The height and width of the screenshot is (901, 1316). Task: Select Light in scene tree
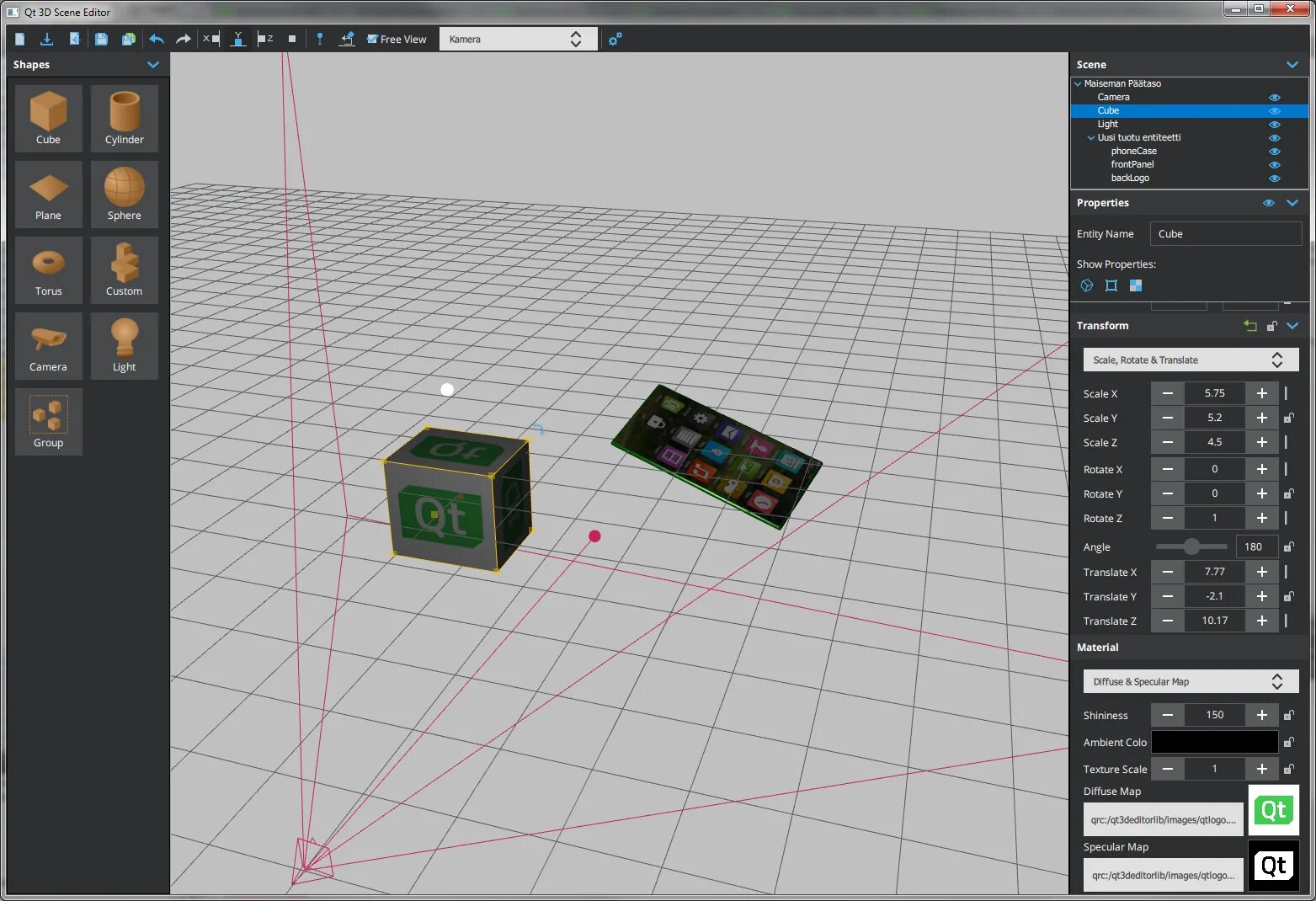click(1107, 125)
